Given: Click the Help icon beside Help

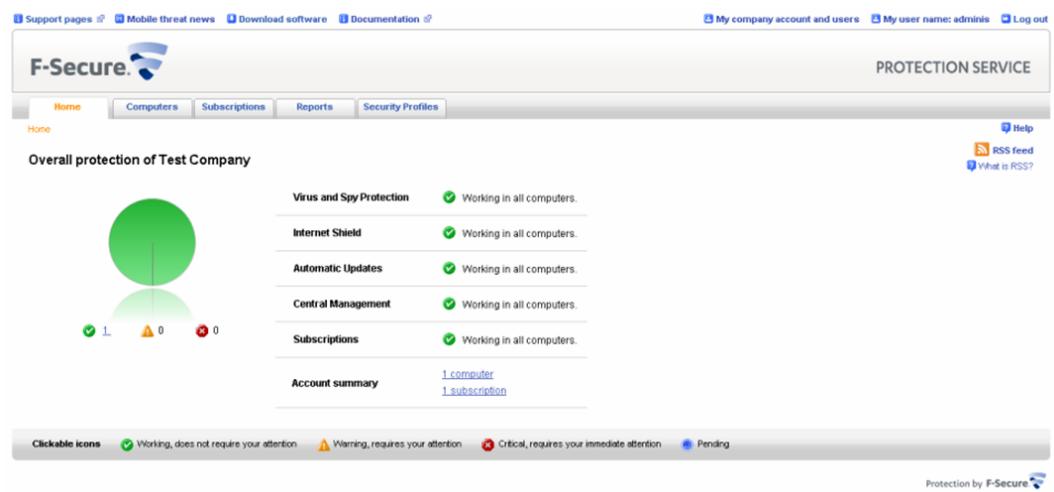Looking at the screenshot, I should point(1006,128).
